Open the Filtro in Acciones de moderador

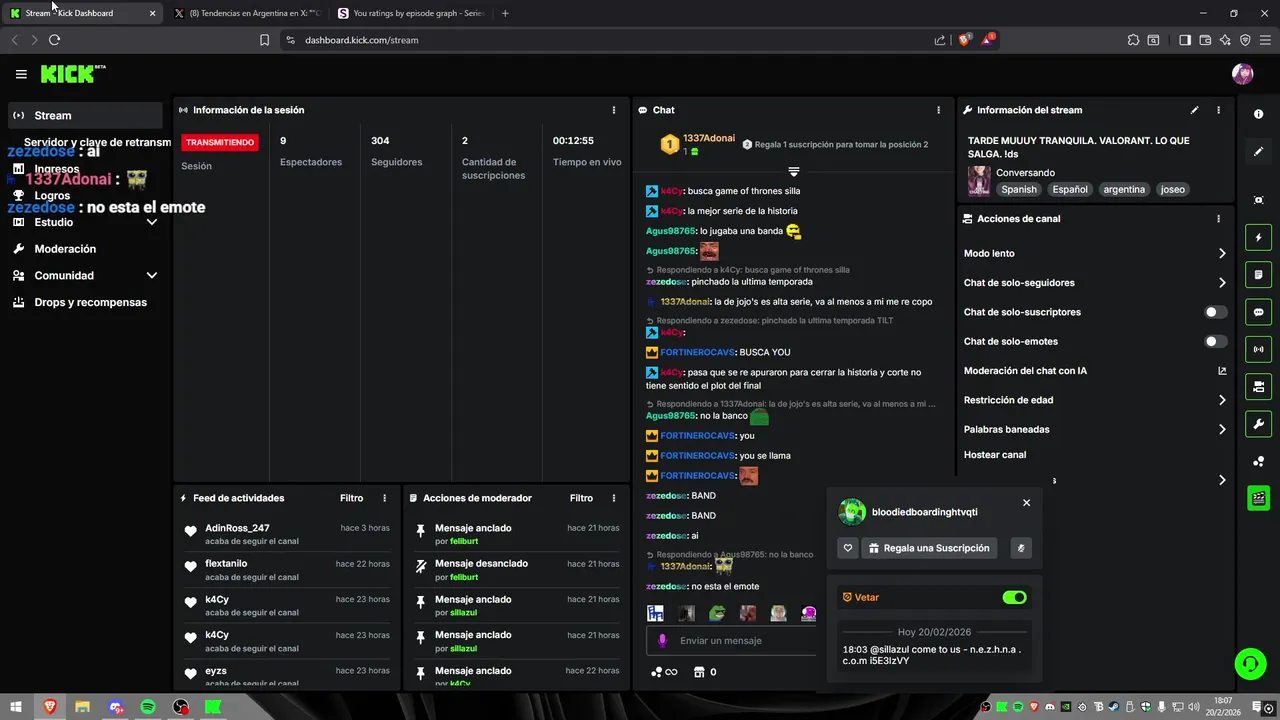click(x=581, y=498)
